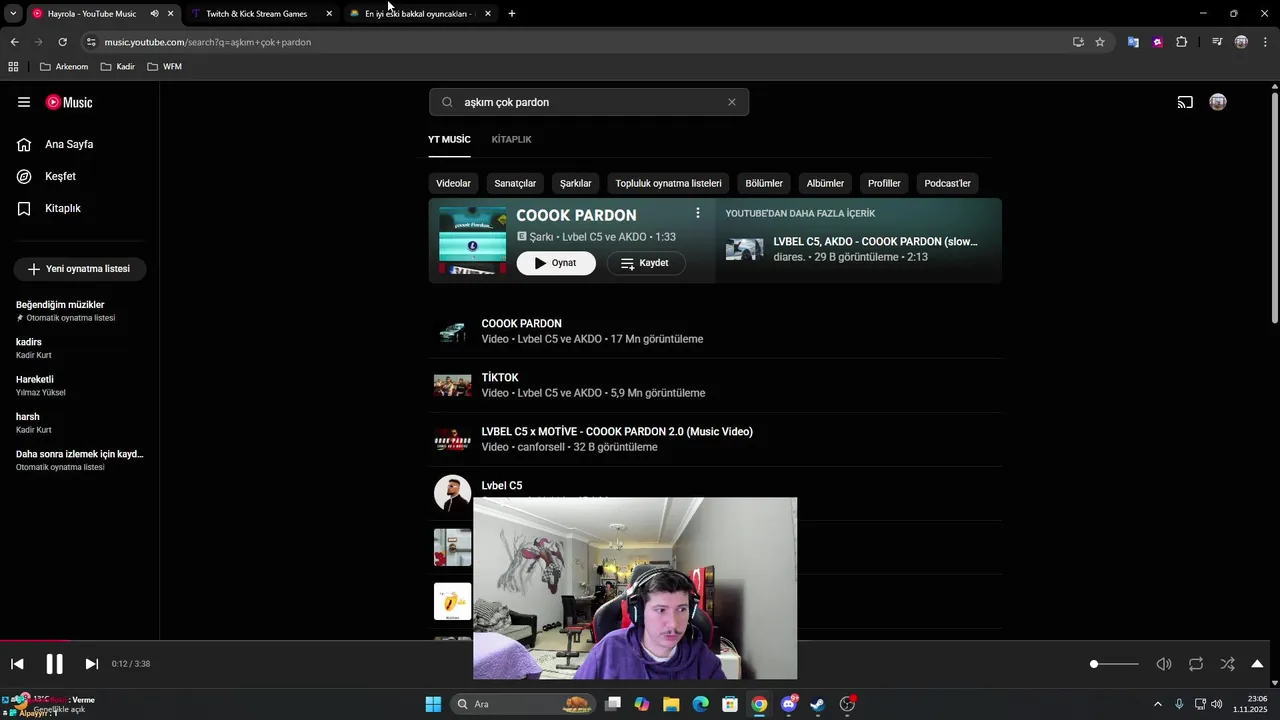Switch to the En iyi eski bakkal oyuncakları tab

(x=421, y=14)
